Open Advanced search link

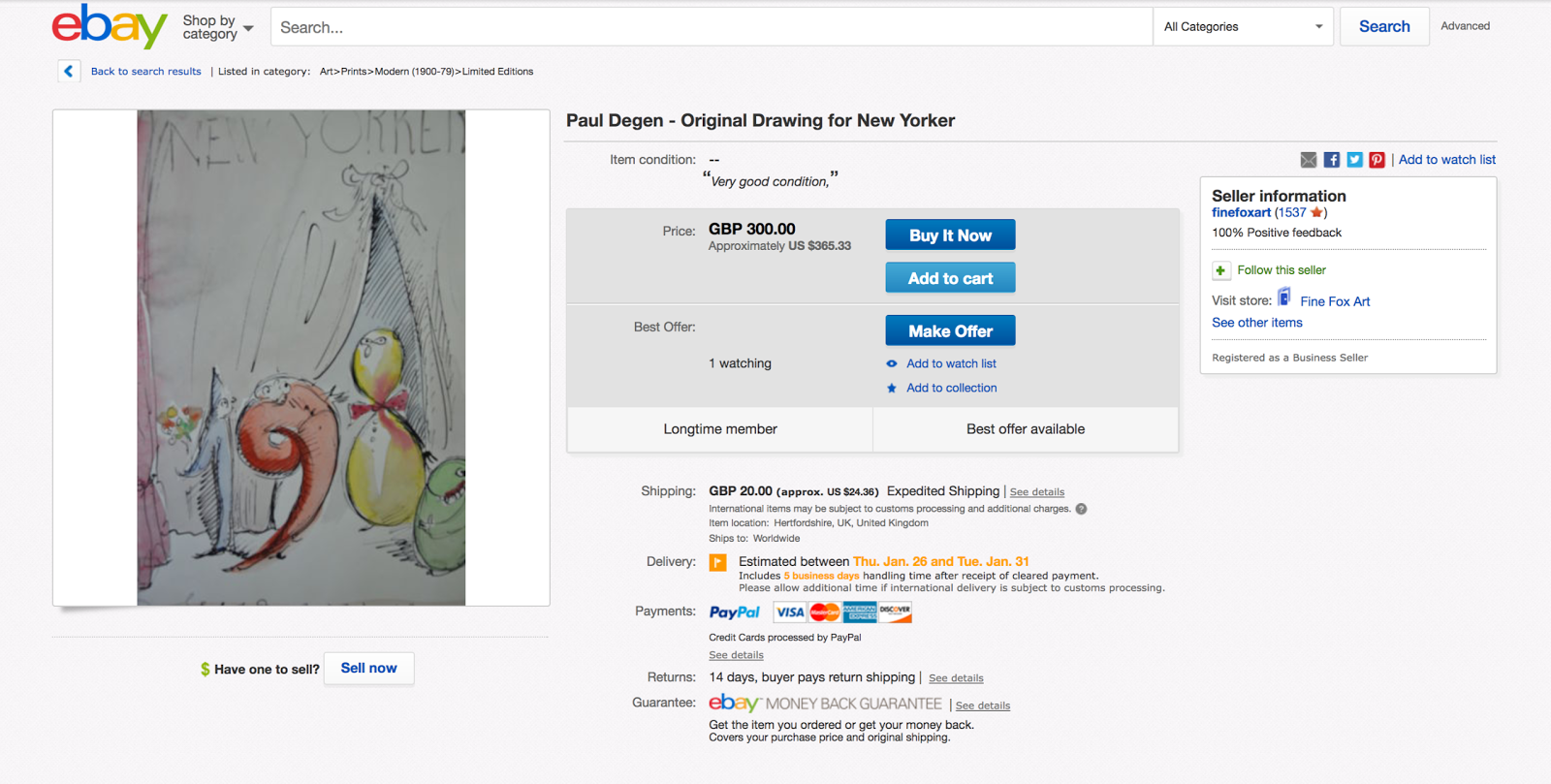click(x=1465, y=26)
